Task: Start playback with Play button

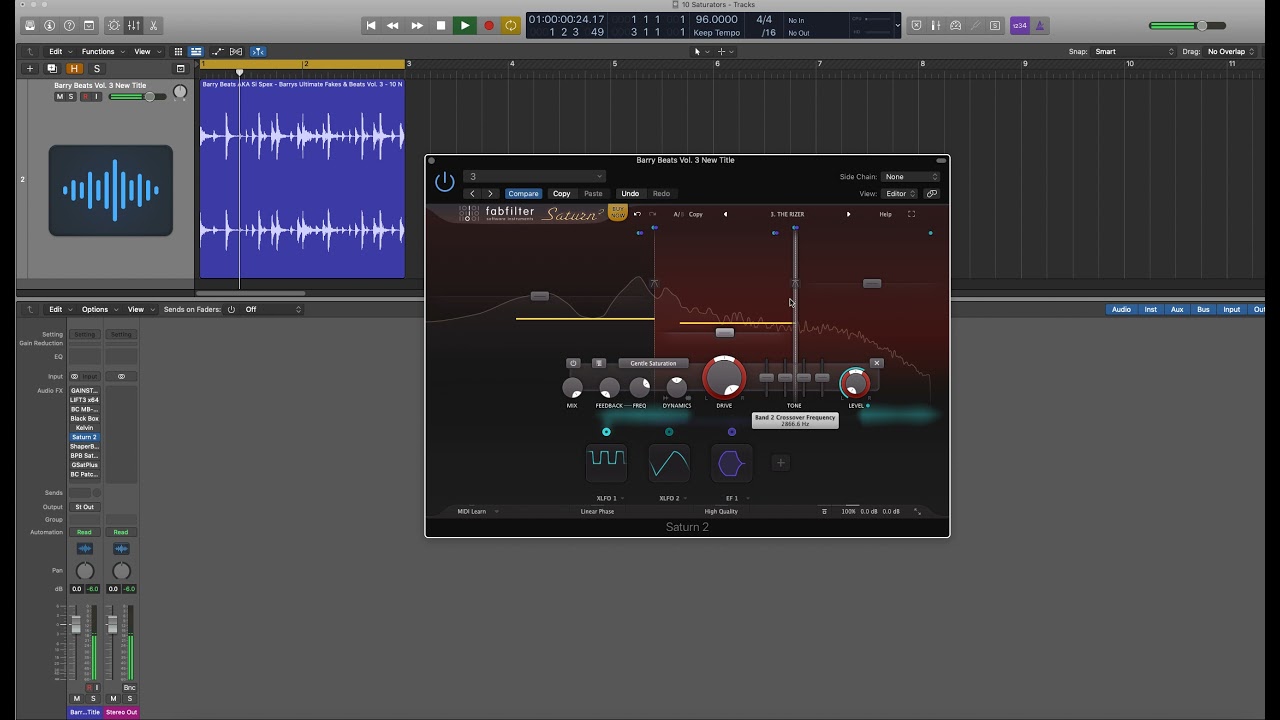Action: pos(464,26)
